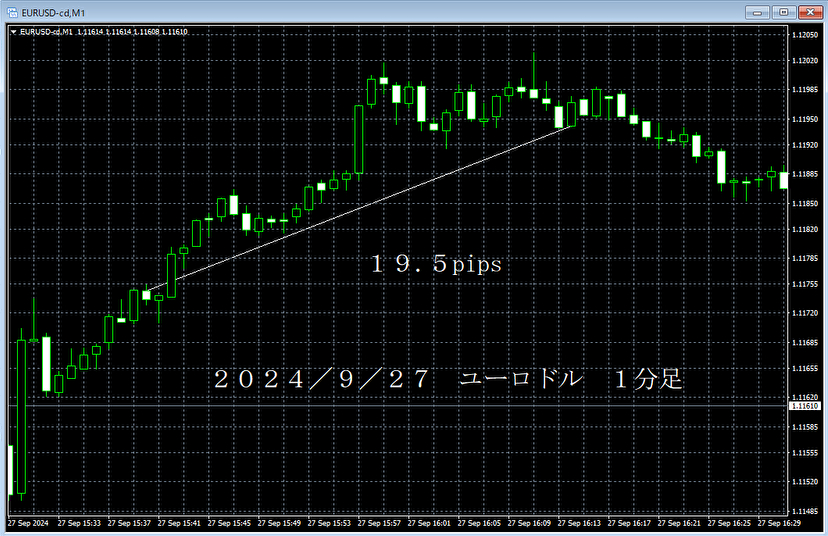Screen dimensions: 828x536
Task: Click the '27 Sep 15:33' time label
Action: click(79, 523)
